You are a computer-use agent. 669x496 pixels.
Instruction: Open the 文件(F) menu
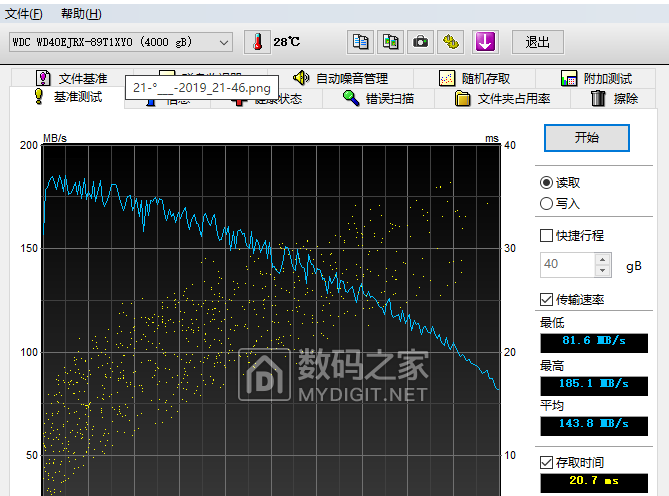pos(24,14)
